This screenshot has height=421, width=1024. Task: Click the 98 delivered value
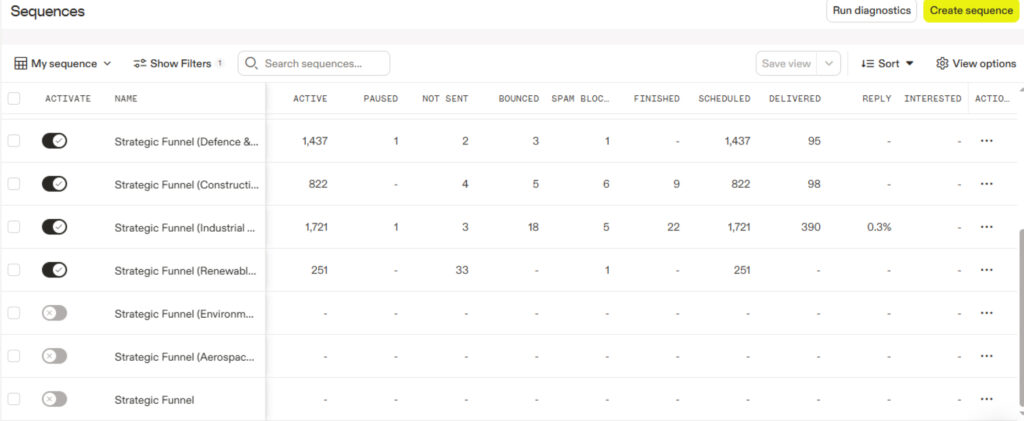(x=814, y=184)
